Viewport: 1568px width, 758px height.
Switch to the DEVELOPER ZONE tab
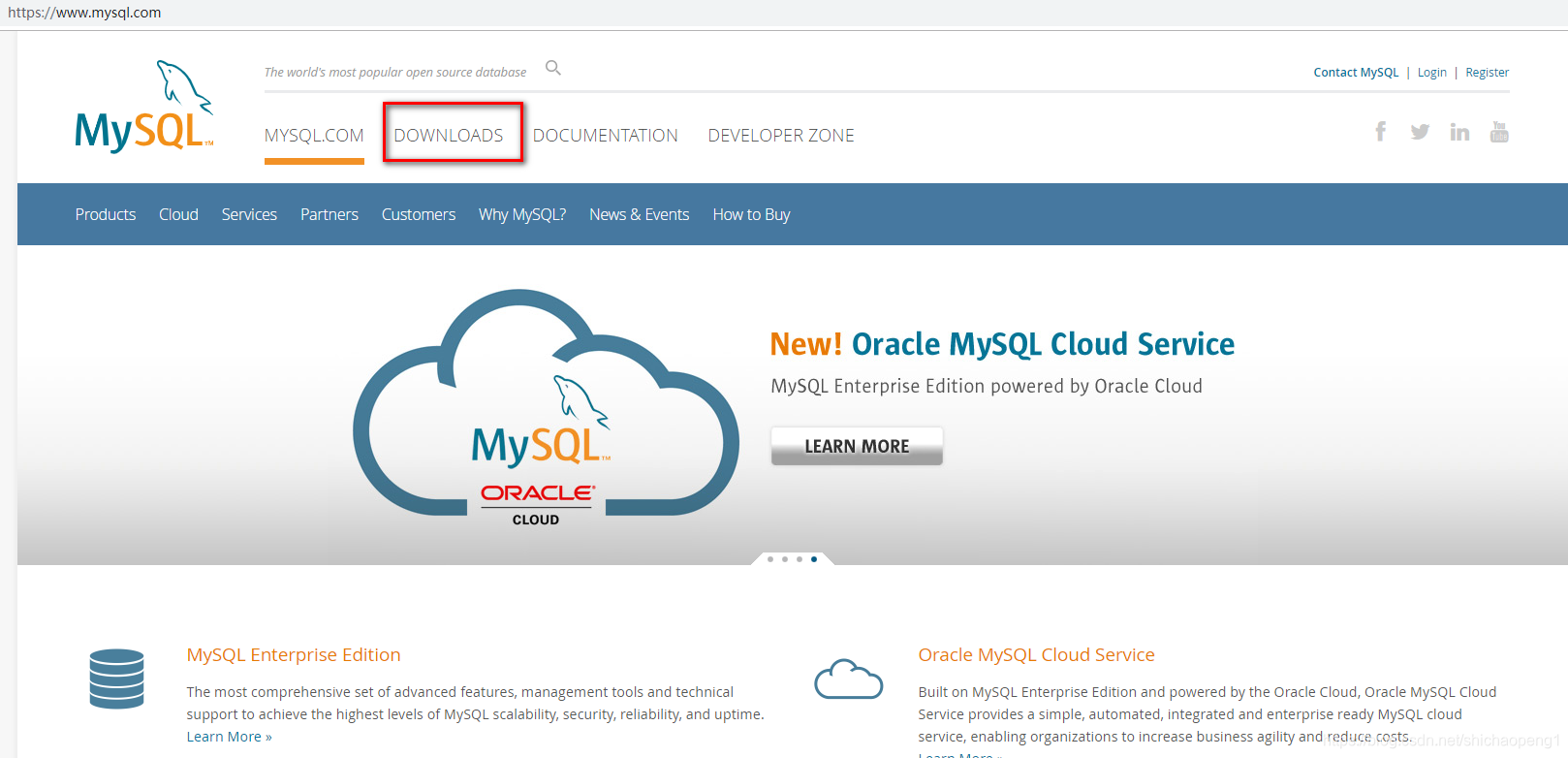click(x=781, y=136)
